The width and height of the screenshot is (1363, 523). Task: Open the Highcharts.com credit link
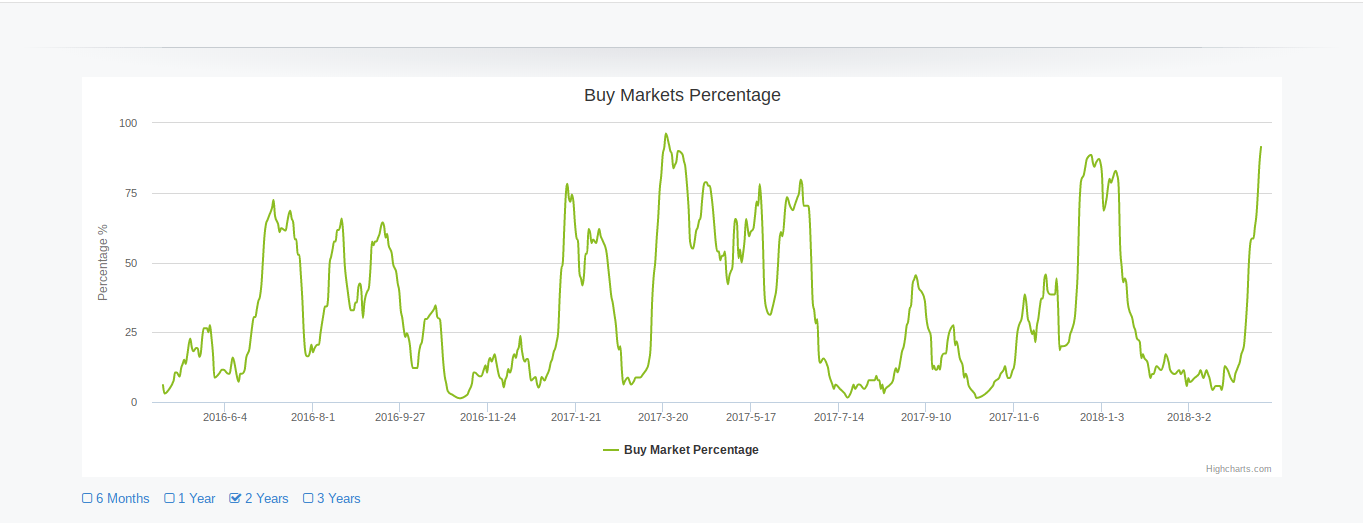[x=1238, y=468]
